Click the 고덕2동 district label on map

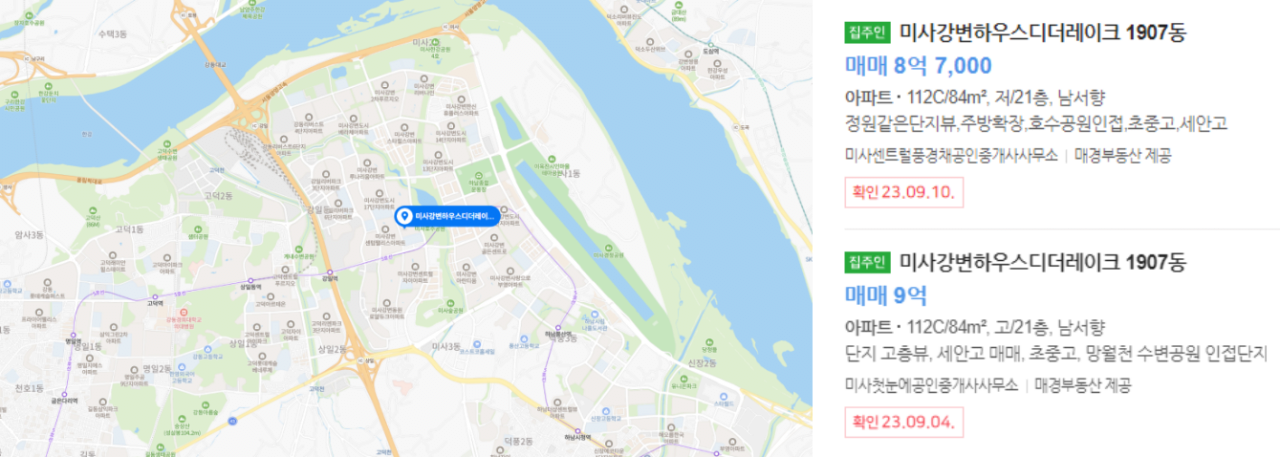218,196
